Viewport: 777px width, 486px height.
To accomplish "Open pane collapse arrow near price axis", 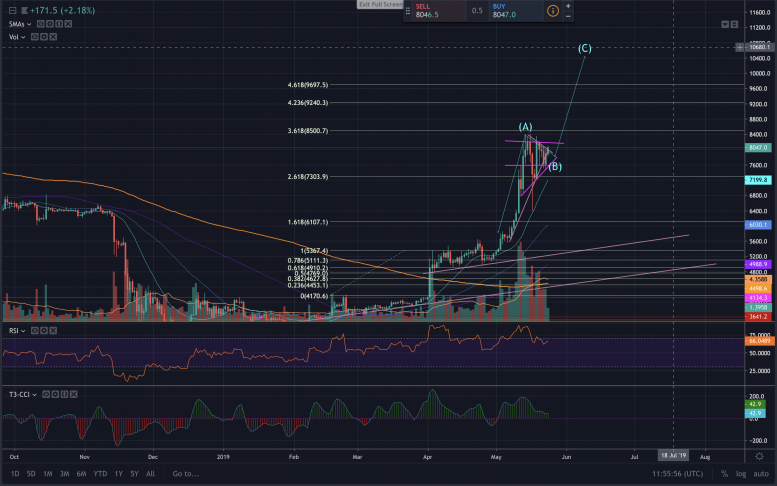I will pos(725,24).
